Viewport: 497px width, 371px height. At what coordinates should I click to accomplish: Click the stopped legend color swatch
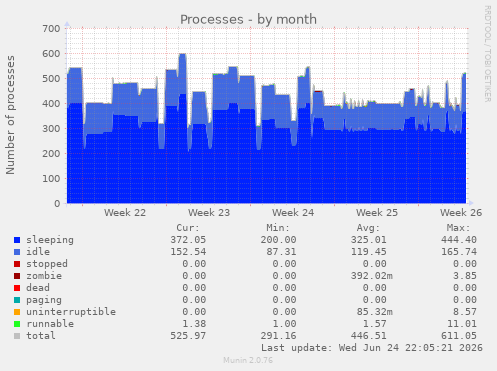point(17,264)
